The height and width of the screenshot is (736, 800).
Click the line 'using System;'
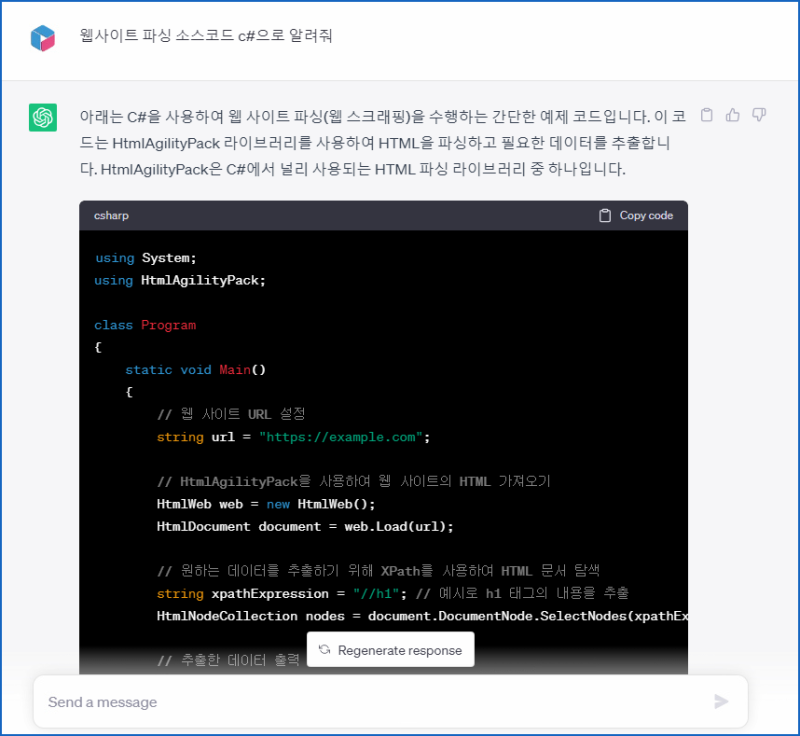point(146,258)
